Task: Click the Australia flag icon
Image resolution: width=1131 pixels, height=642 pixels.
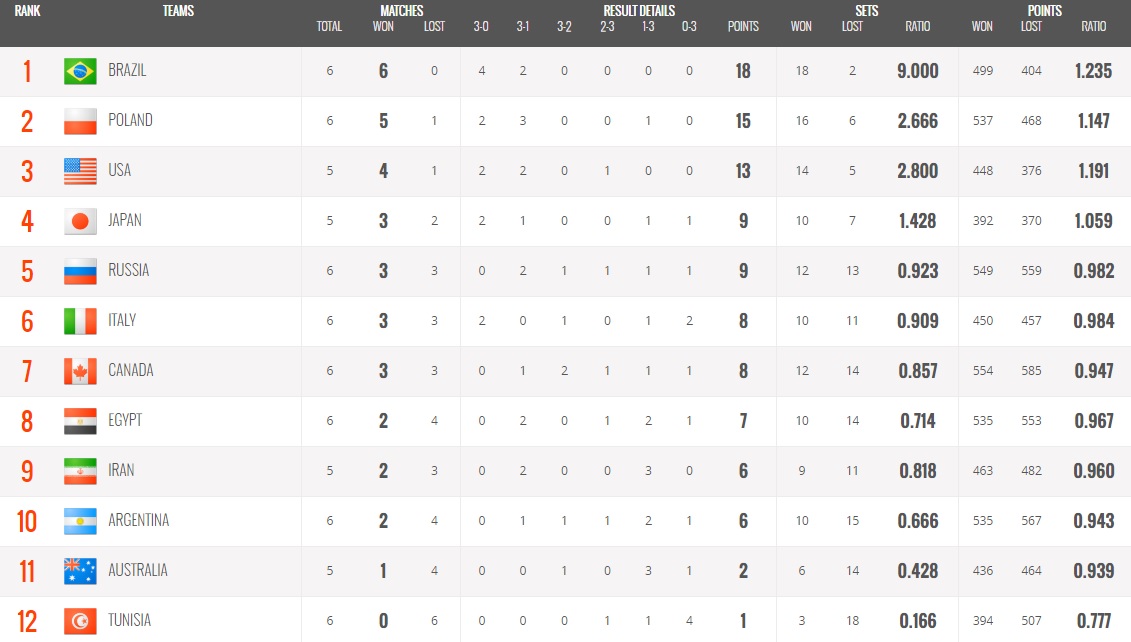Action: (80, 571)
